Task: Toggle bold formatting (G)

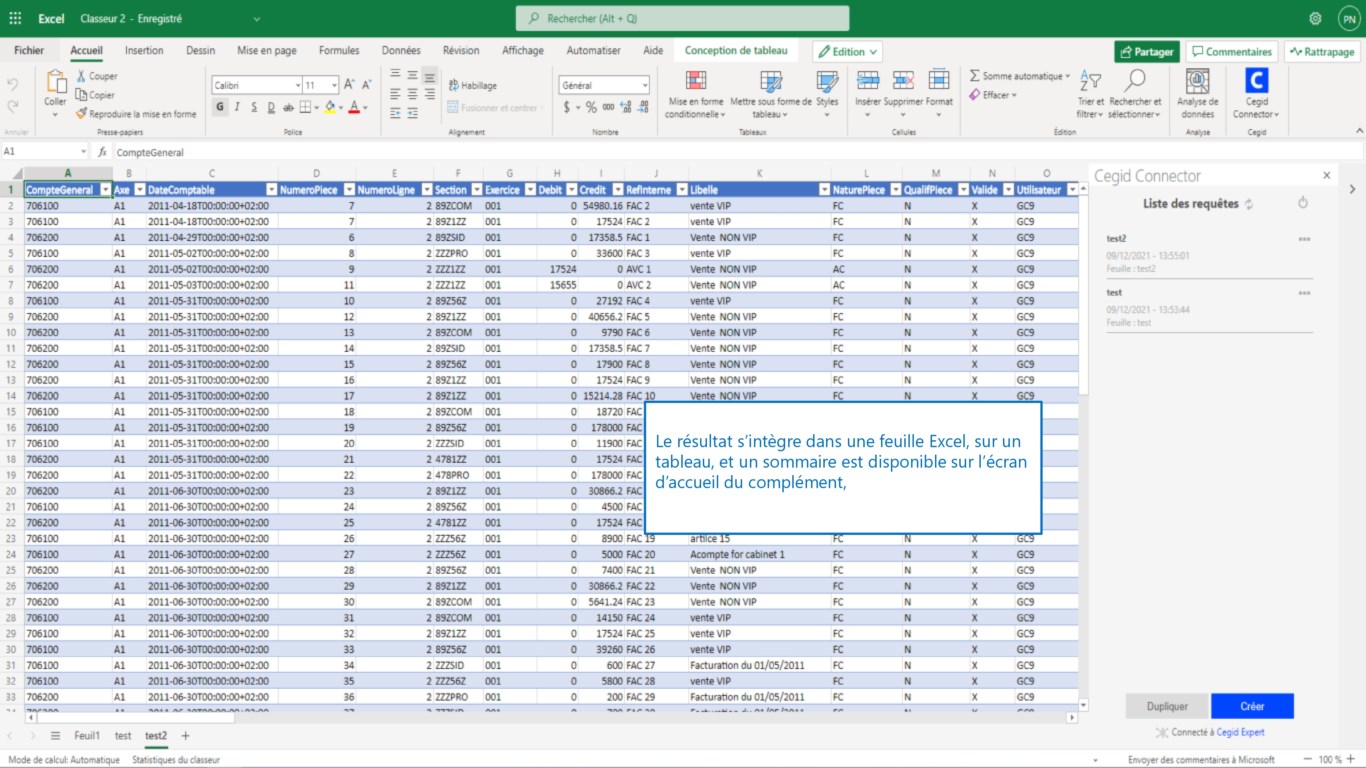Action: (x=220, y=107)
